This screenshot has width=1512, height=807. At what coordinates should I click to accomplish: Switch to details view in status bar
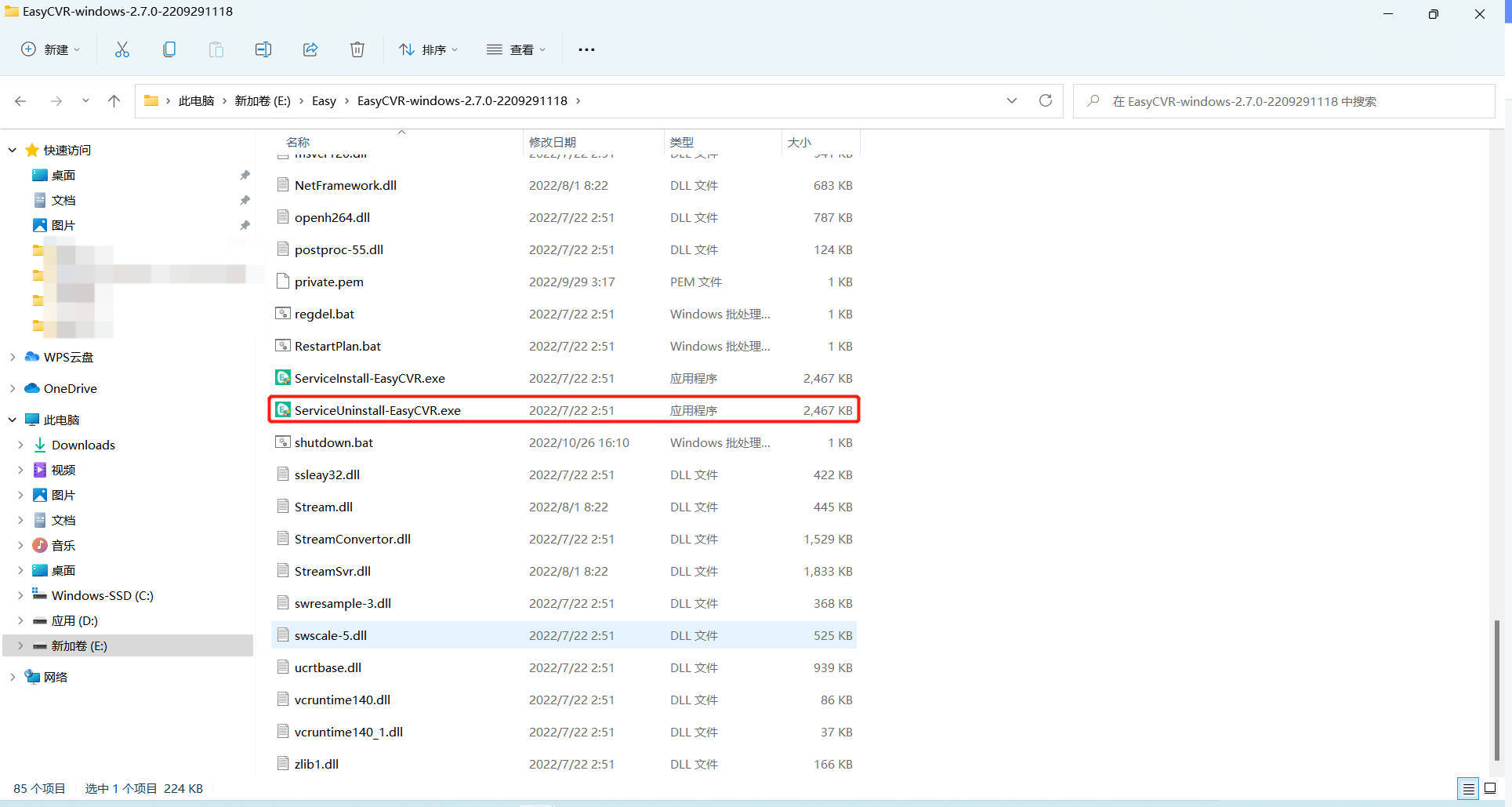coord(1469,789)
